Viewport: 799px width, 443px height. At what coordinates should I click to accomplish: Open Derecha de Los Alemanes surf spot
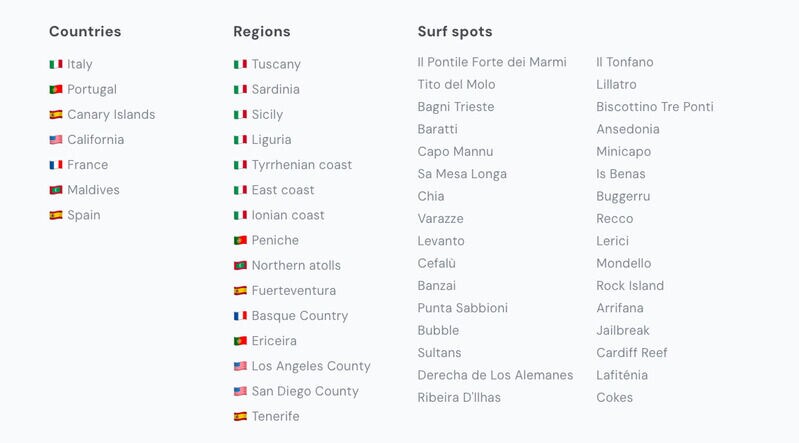[495, 375]
